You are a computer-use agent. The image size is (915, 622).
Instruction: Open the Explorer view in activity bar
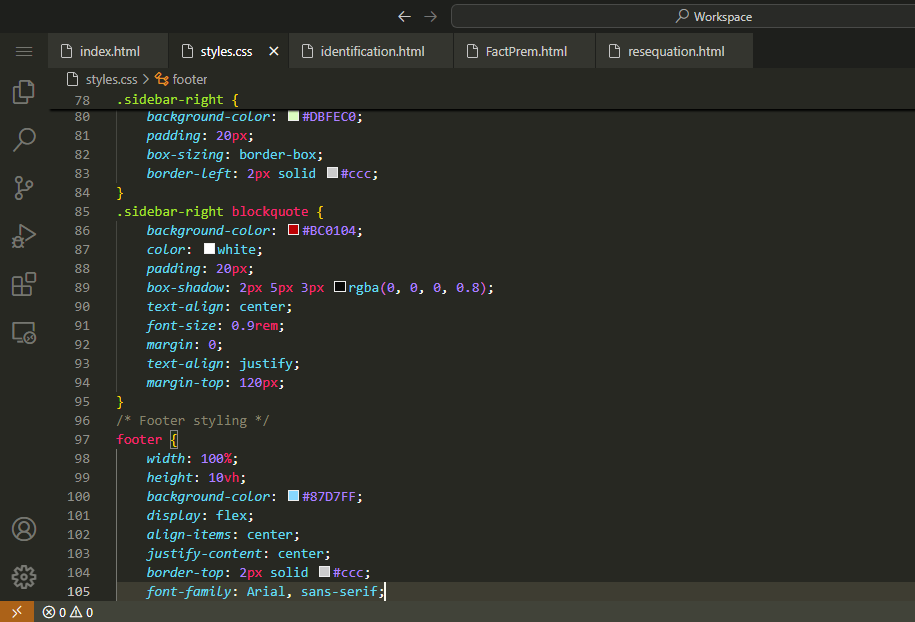click(24, 93)
